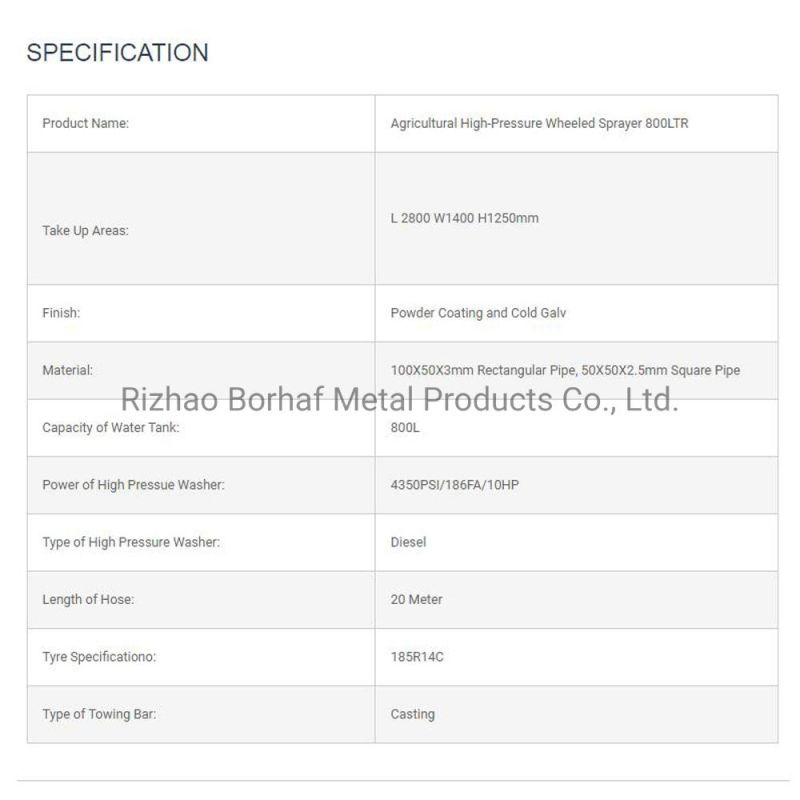Click the Diesel value cell
Image resolution: width=800 pixels, height=800 pixels.
point(577,542)
